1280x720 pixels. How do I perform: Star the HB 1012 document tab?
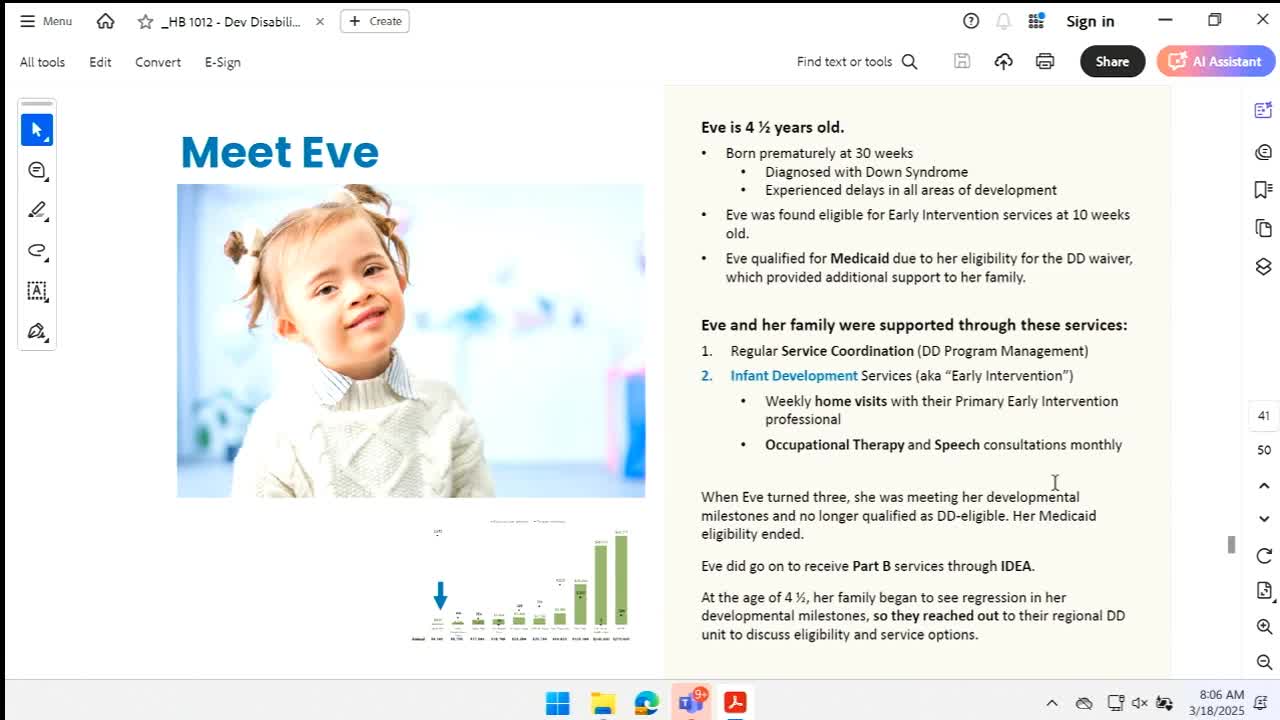(146, 21)
